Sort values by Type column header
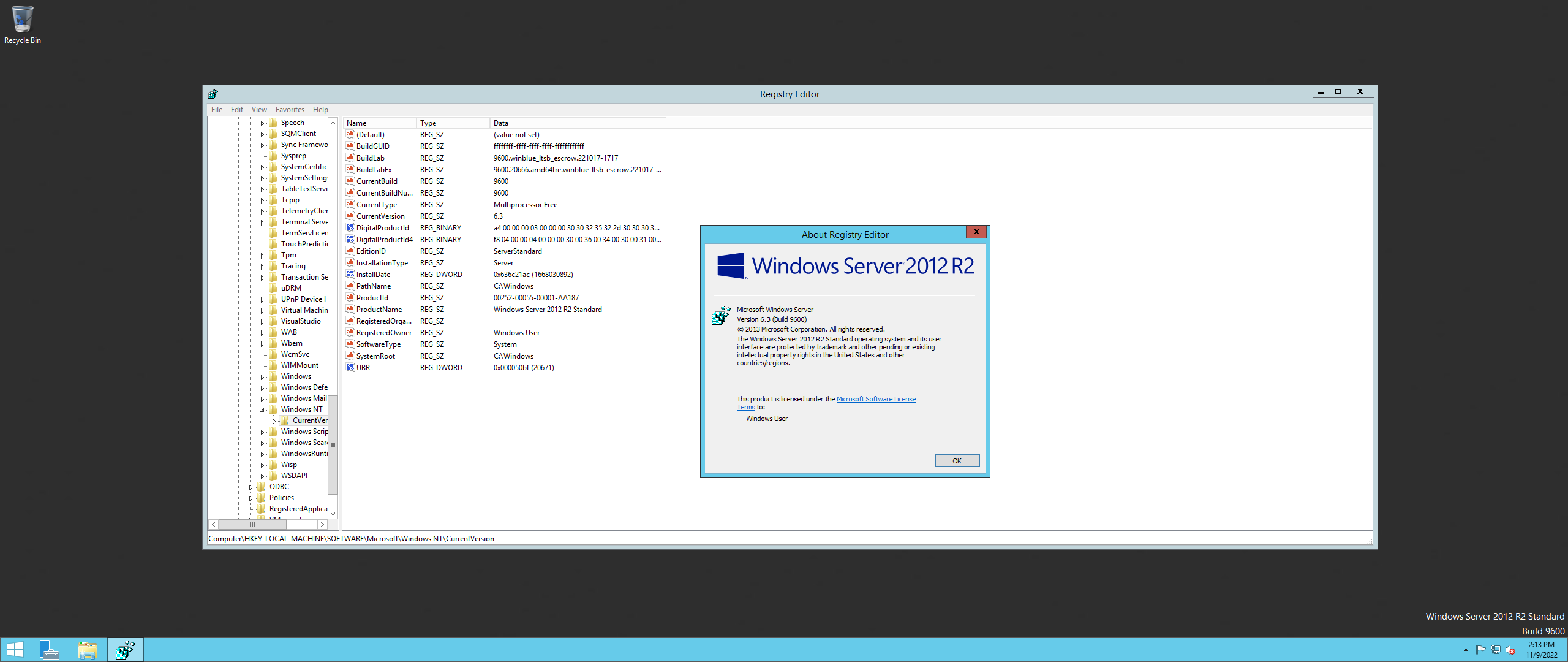The height and width of the screenshot is (662, 1568). pyautogui.click(x=453, y=123)
